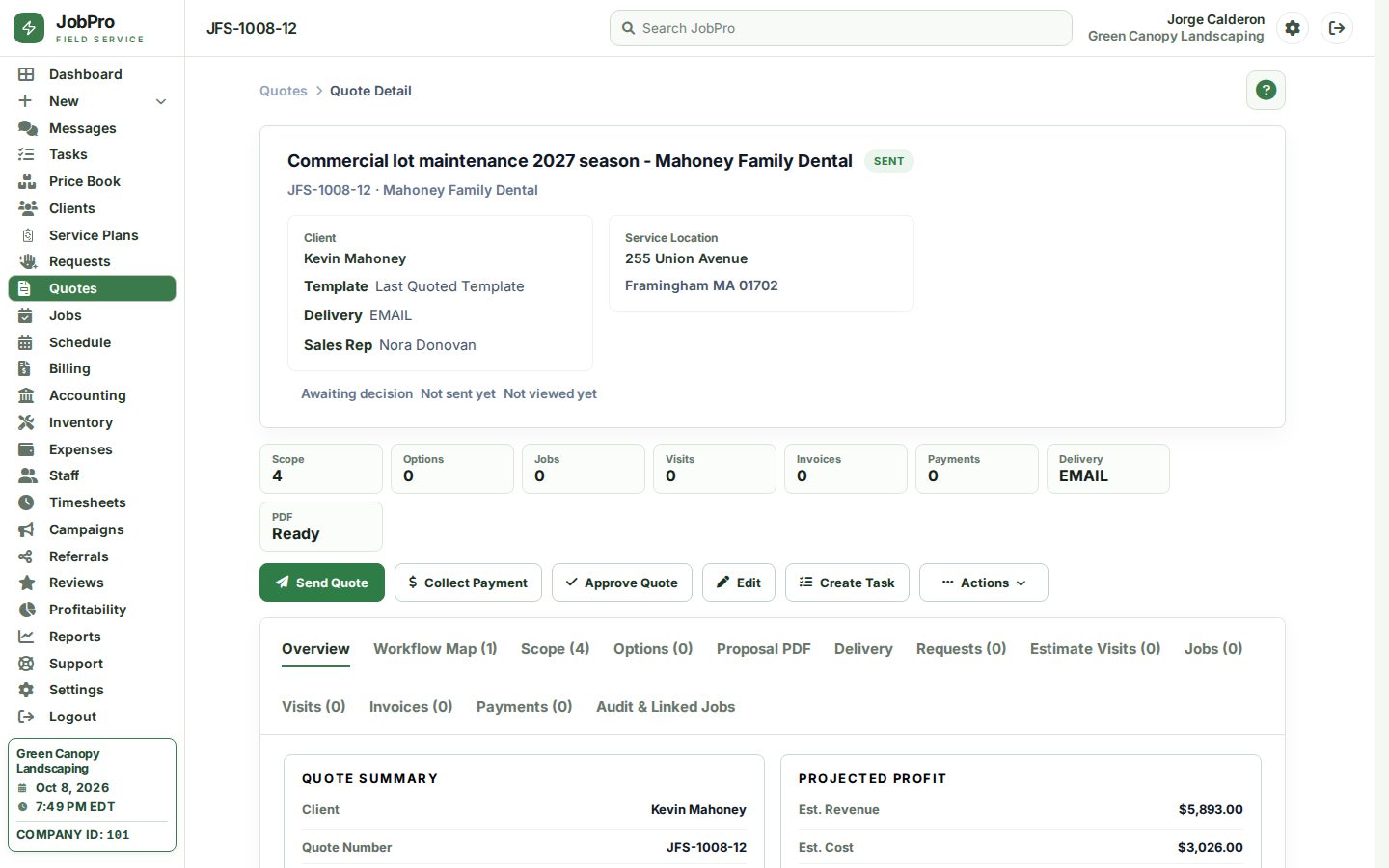Click the Reviews star icon

coord(27,583)
